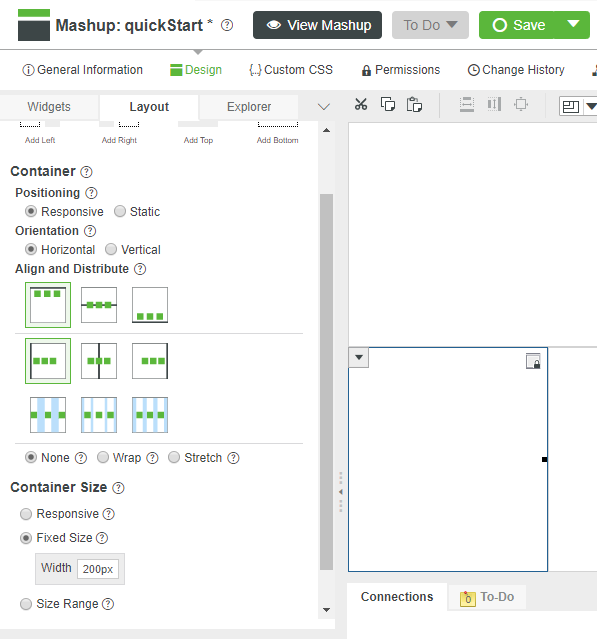597x639 pixels.
Task: Select the None wrap radio button
Action: (x=31, y=458)
